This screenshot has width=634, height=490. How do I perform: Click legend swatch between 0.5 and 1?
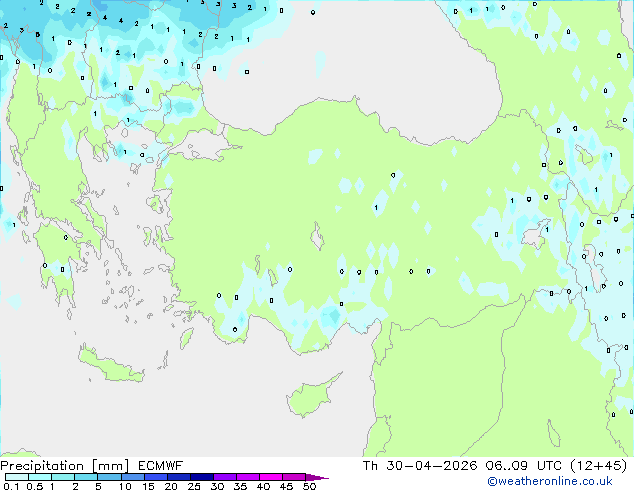40,477
